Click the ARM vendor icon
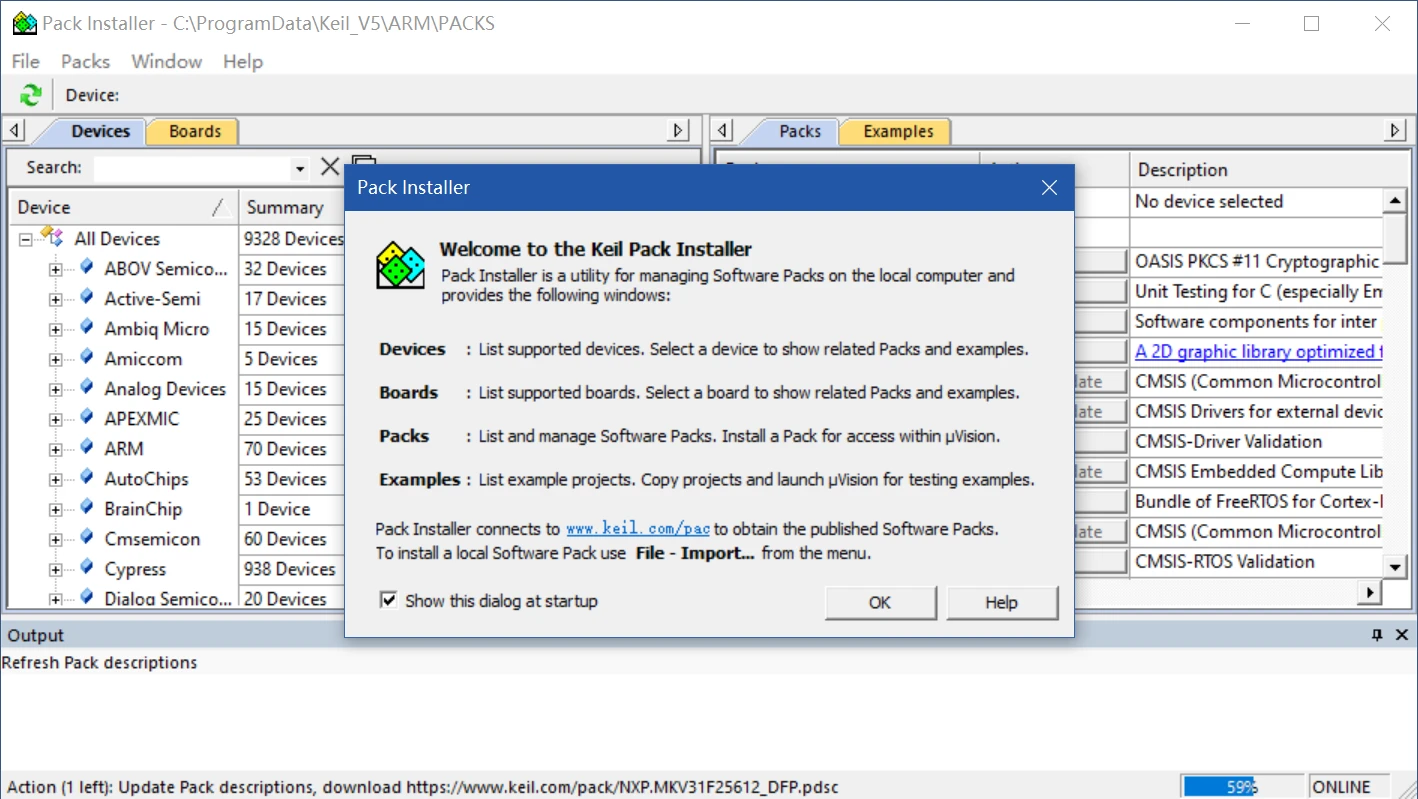The image size is (1418, 799). 87,448
